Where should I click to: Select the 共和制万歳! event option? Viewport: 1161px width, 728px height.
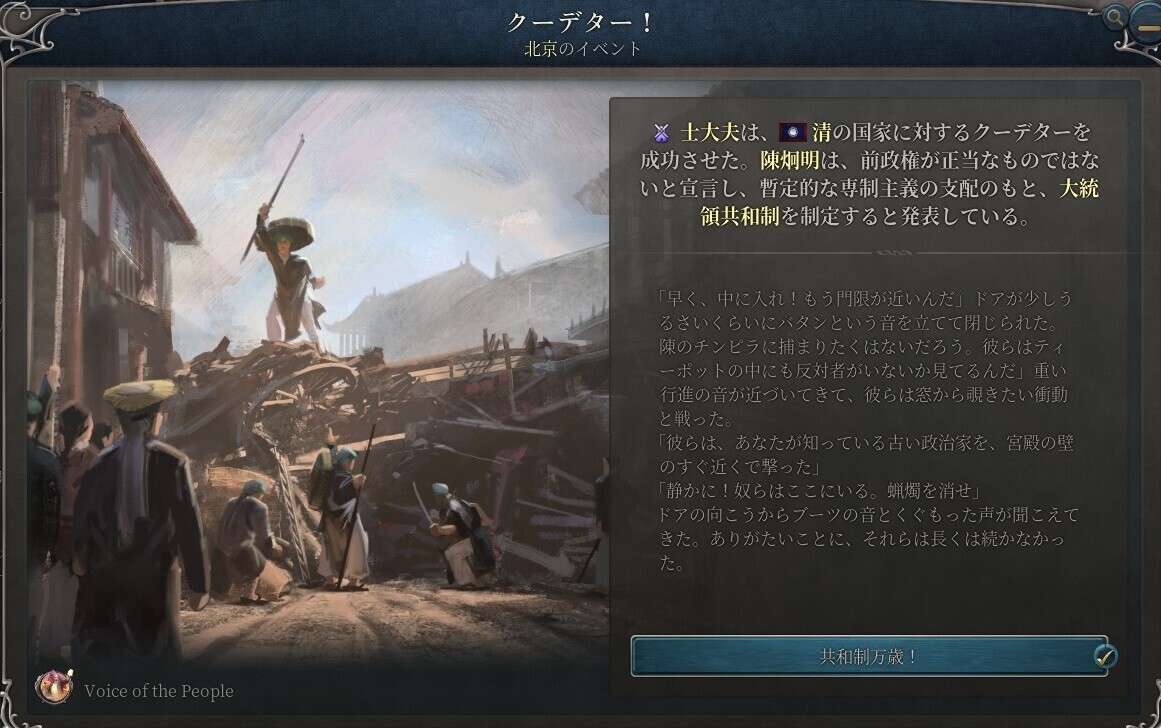[x=869, y=656]
